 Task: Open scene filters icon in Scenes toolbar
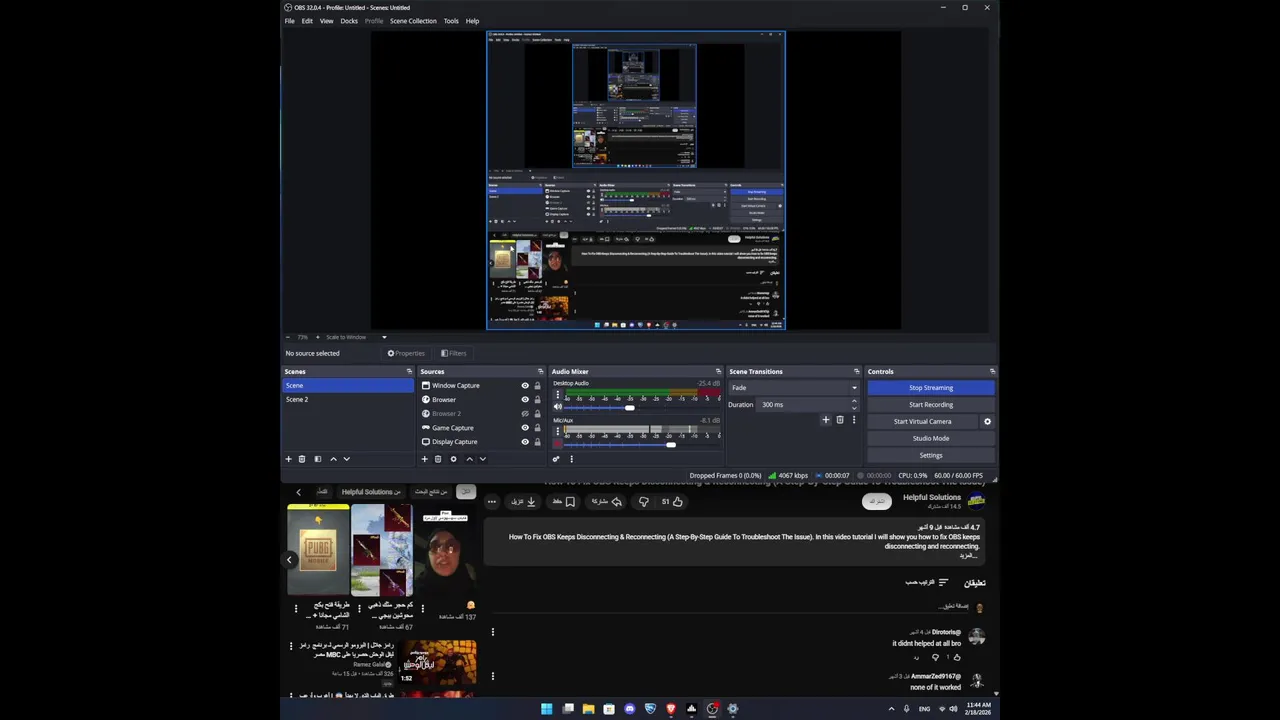(x=318, y=459)
